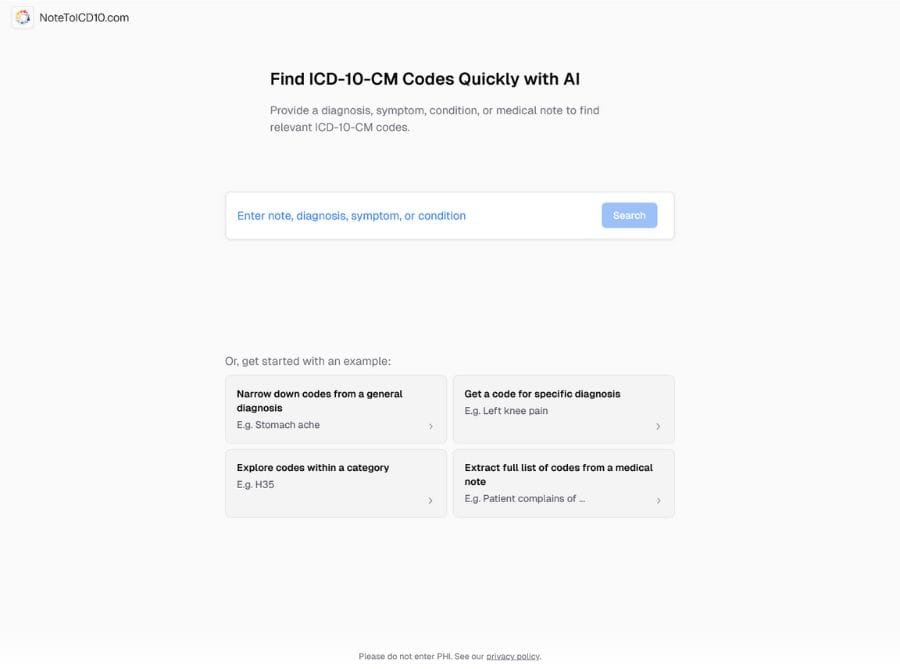Viewport: 900px width, 669px height.
Task: Focus the note or diagnosis search field
Action: coord(410,216)
